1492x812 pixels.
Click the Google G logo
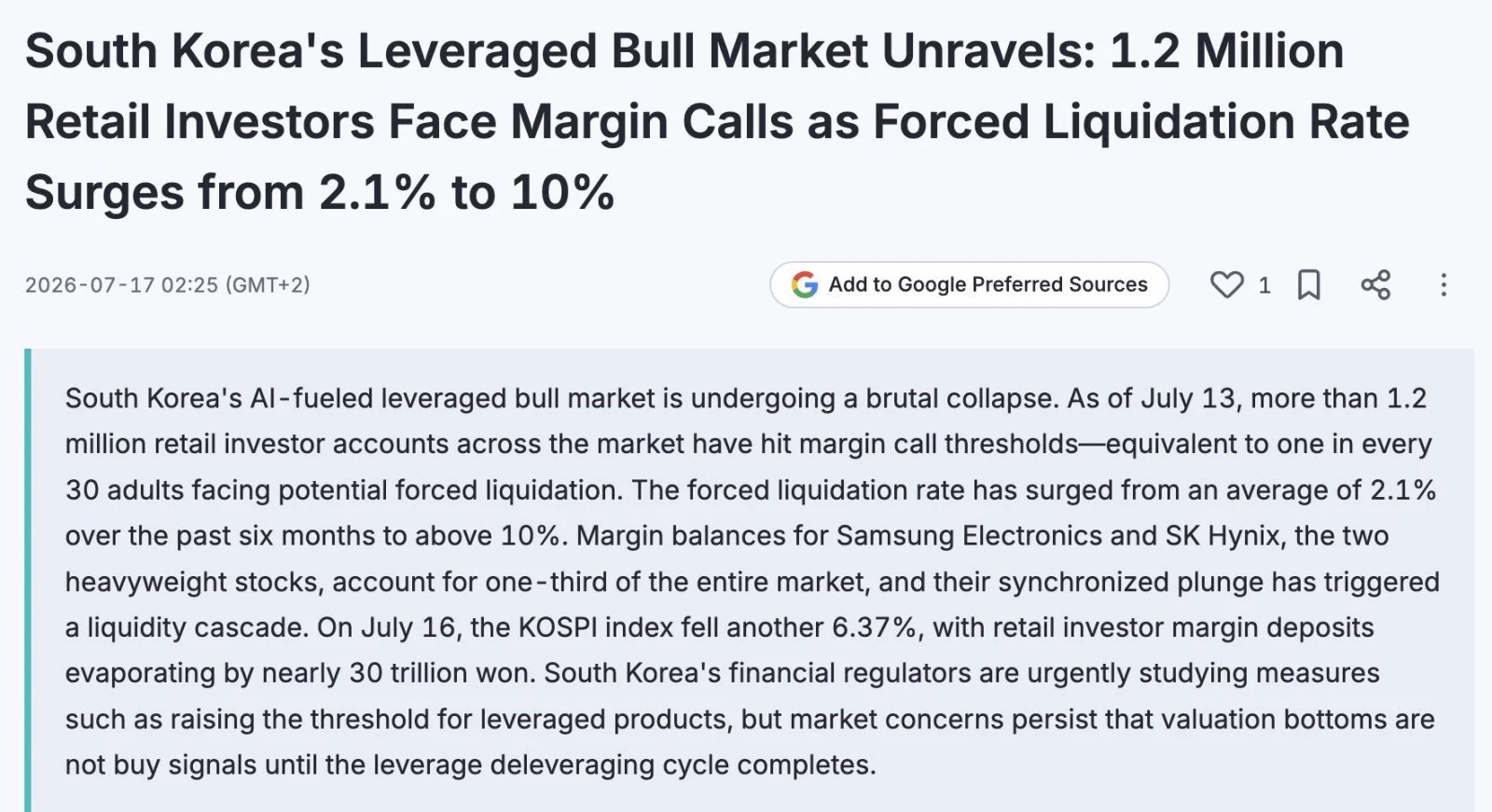pos(805,284)
